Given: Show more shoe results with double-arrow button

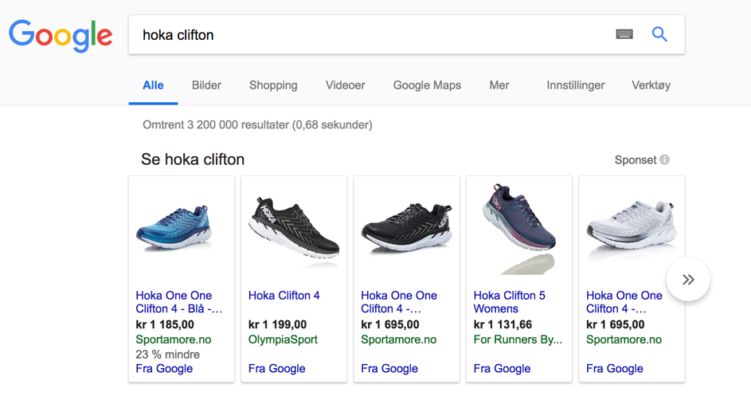Looking at the screenshot, I should [688, 280].
